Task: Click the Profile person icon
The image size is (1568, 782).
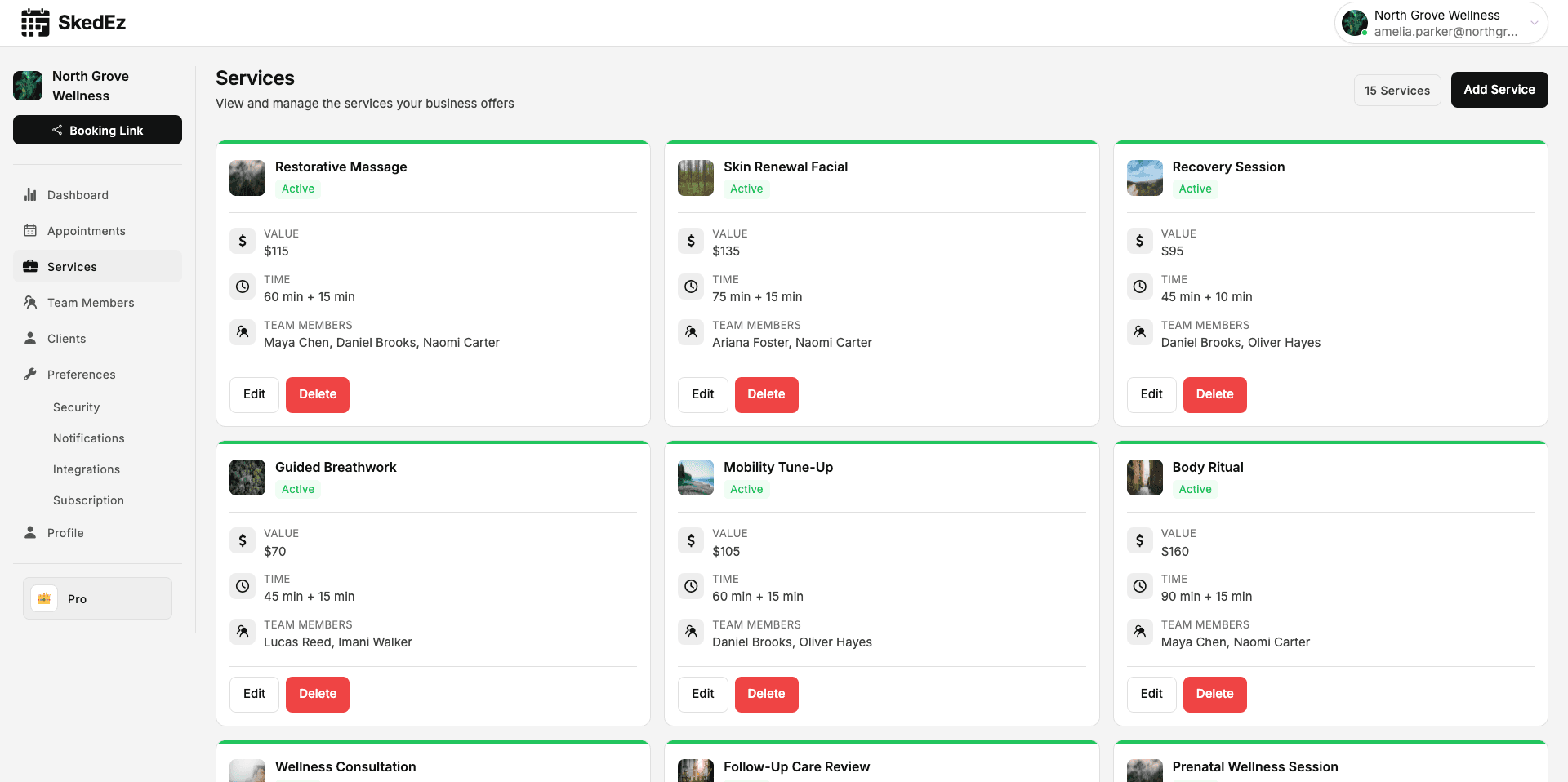Action: [30, 532]
